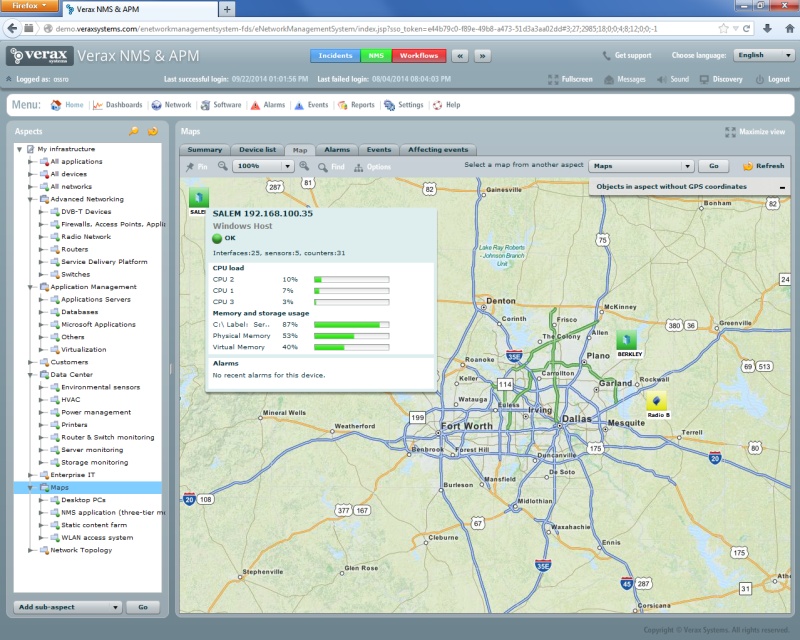Open the Maps aspect selection dropdown
Image resolution: width=800 pixels, height=640 pixels.
641,166
